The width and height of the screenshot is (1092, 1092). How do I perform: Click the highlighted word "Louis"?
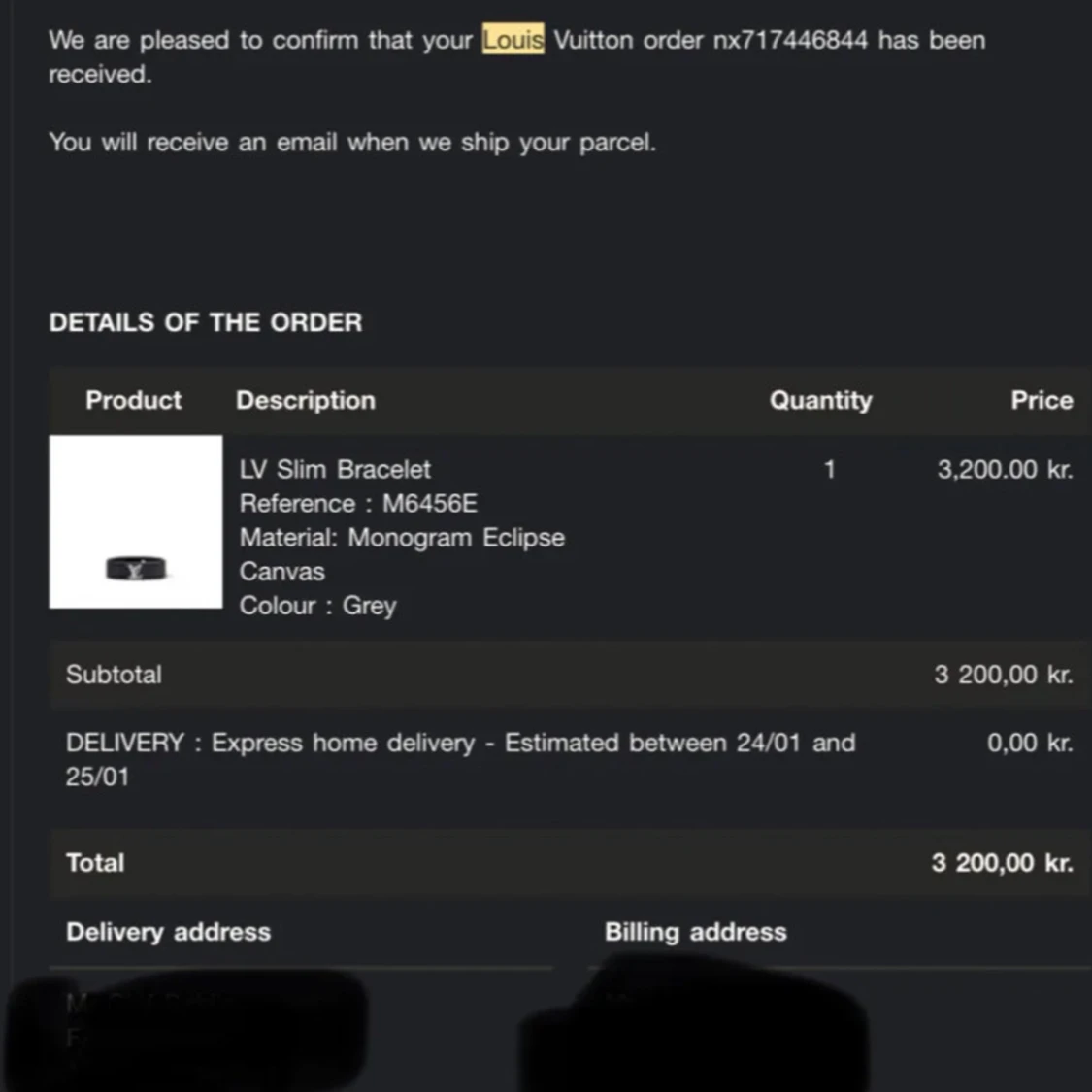513,40
